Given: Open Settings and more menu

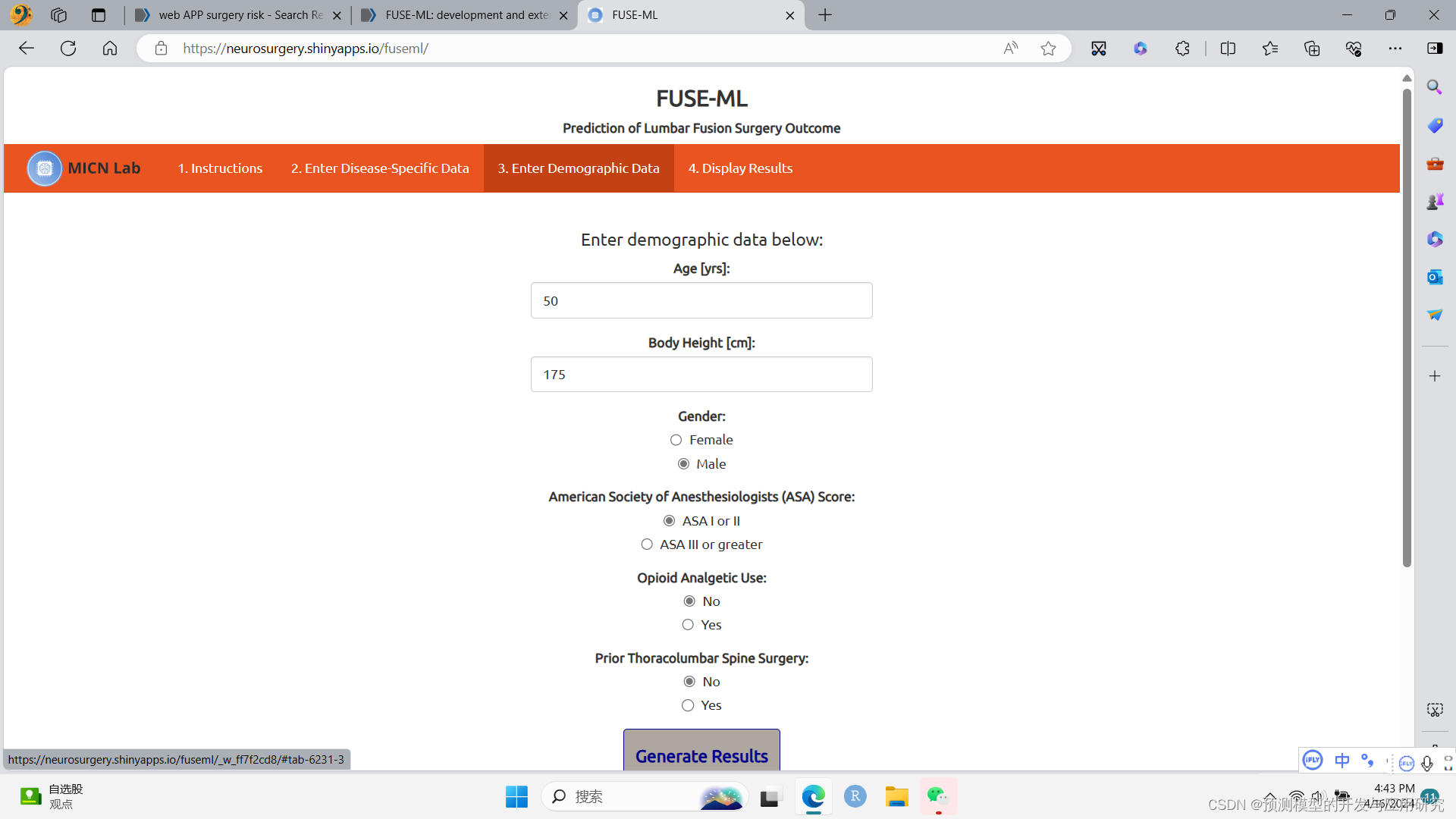Looking at the screenshot, I should (1395, 49).
